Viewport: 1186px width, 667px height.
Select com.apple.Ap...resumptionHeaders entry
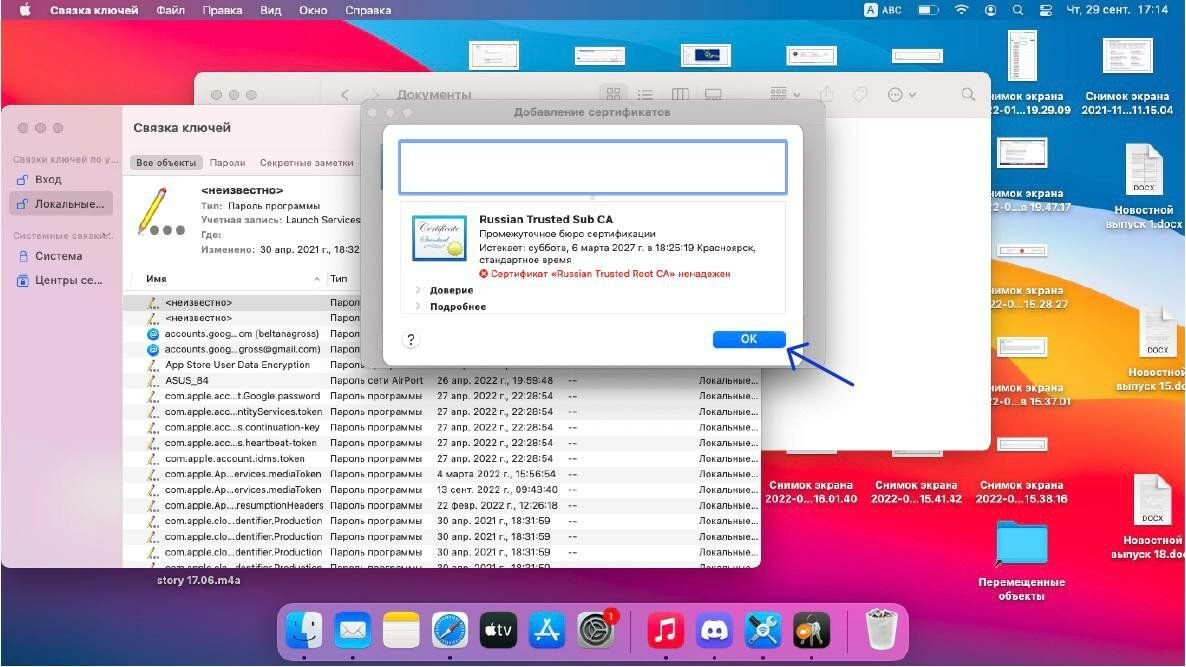[x=441, y=505]
